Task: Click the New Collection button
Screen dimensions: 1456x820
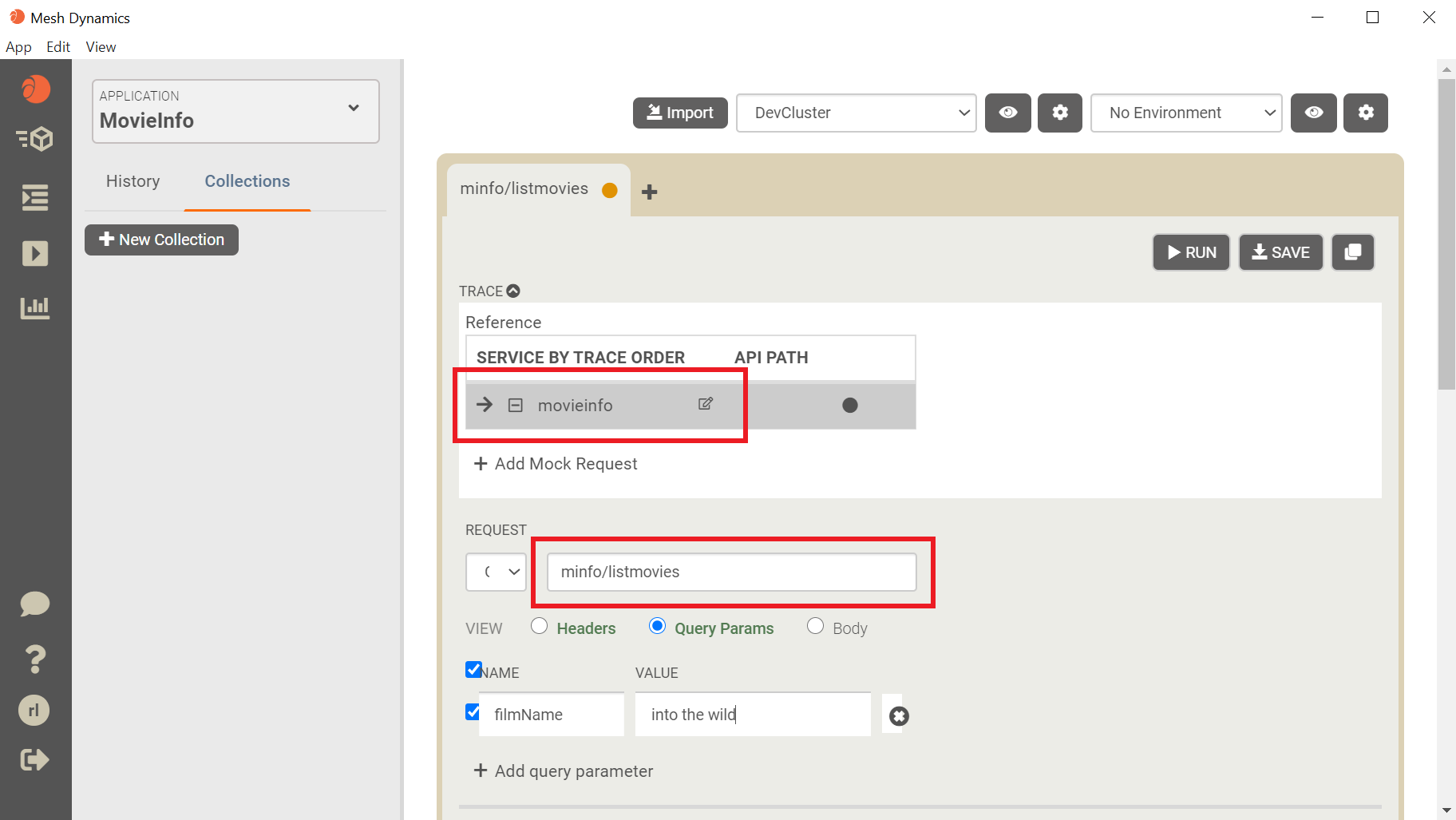Action: pyautogui.click(x=161, y=240)
